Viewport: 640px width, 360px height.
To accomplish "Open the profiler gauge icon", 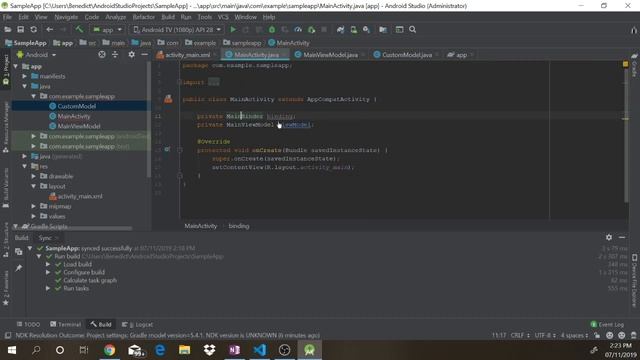I will pos(298,30).
